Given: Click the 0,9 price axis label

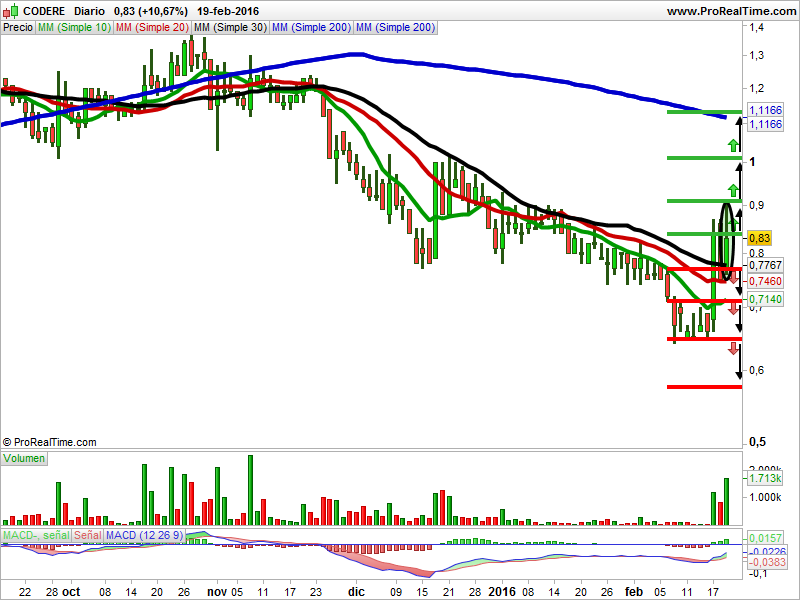Looking at the screenshot, I should click(757, 205).
